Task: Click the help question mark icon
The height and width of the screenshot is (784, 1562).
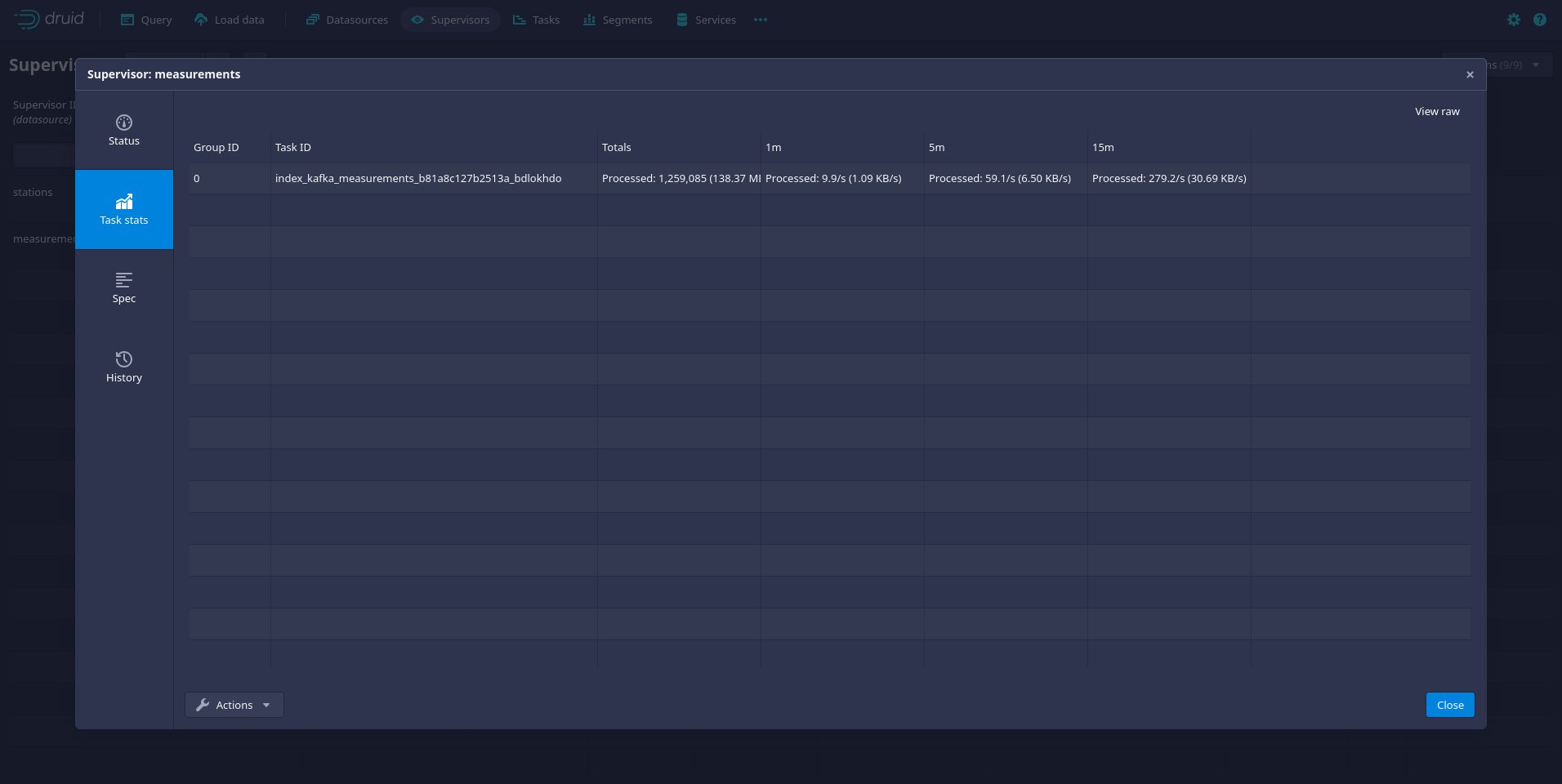Action: click(x=1540, y=20)
